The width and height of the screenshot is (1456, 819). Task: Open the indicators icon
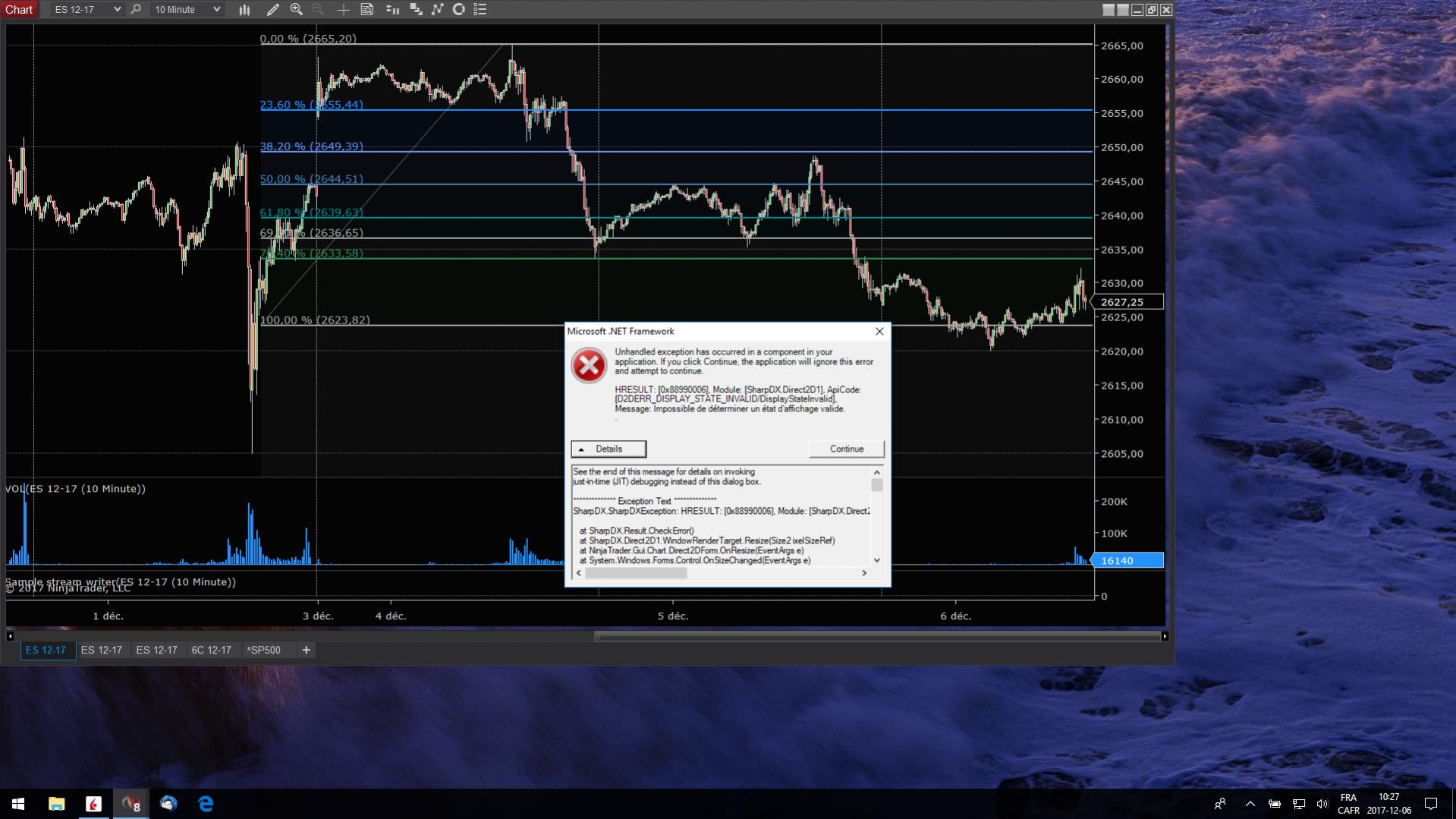[x=438, y=9]
